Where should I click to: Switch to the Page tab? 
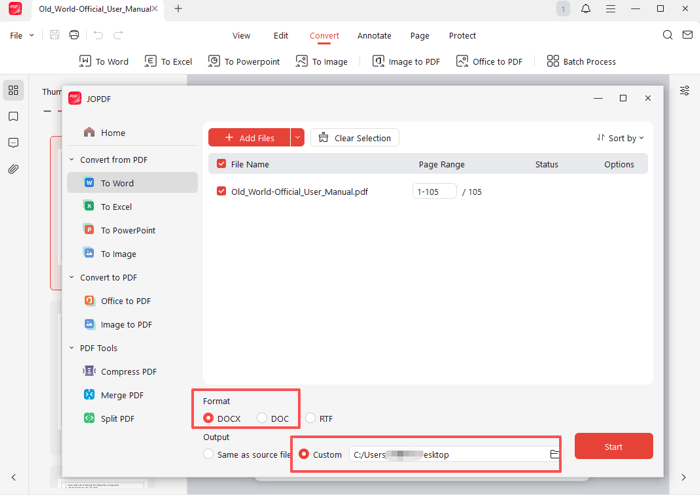[x=420, y=35]
